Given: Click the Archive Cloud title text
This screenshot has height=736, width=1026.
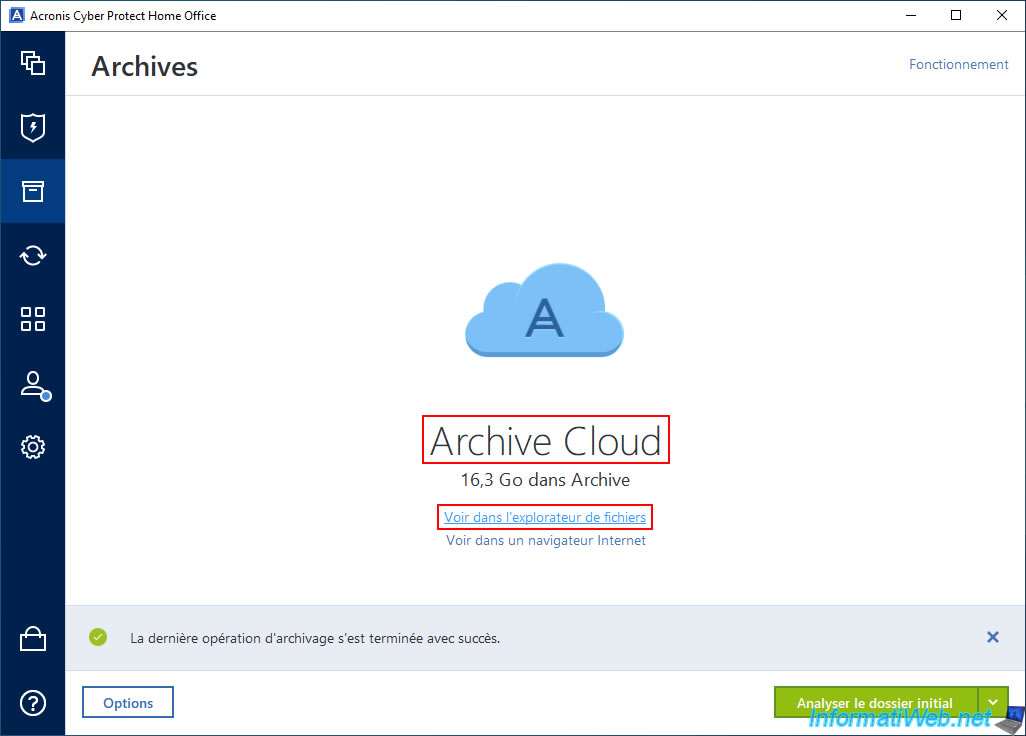Looking at the screenshot, I should pos(545,441).
